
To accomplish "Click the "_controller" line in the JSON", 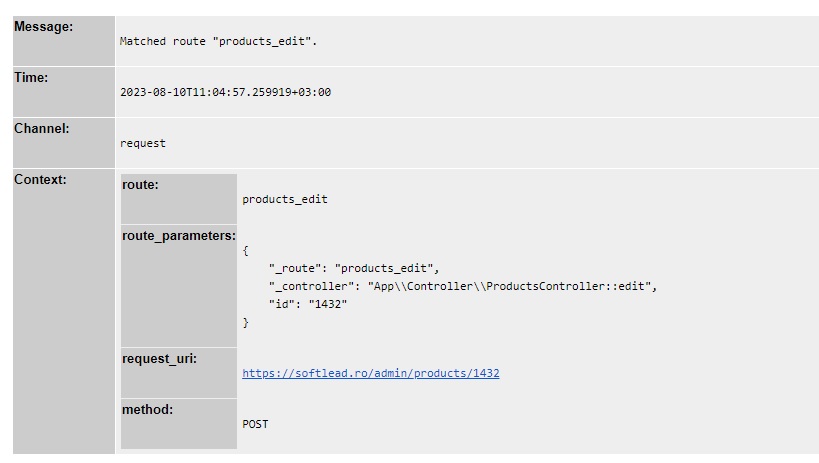I will [462, 286].
